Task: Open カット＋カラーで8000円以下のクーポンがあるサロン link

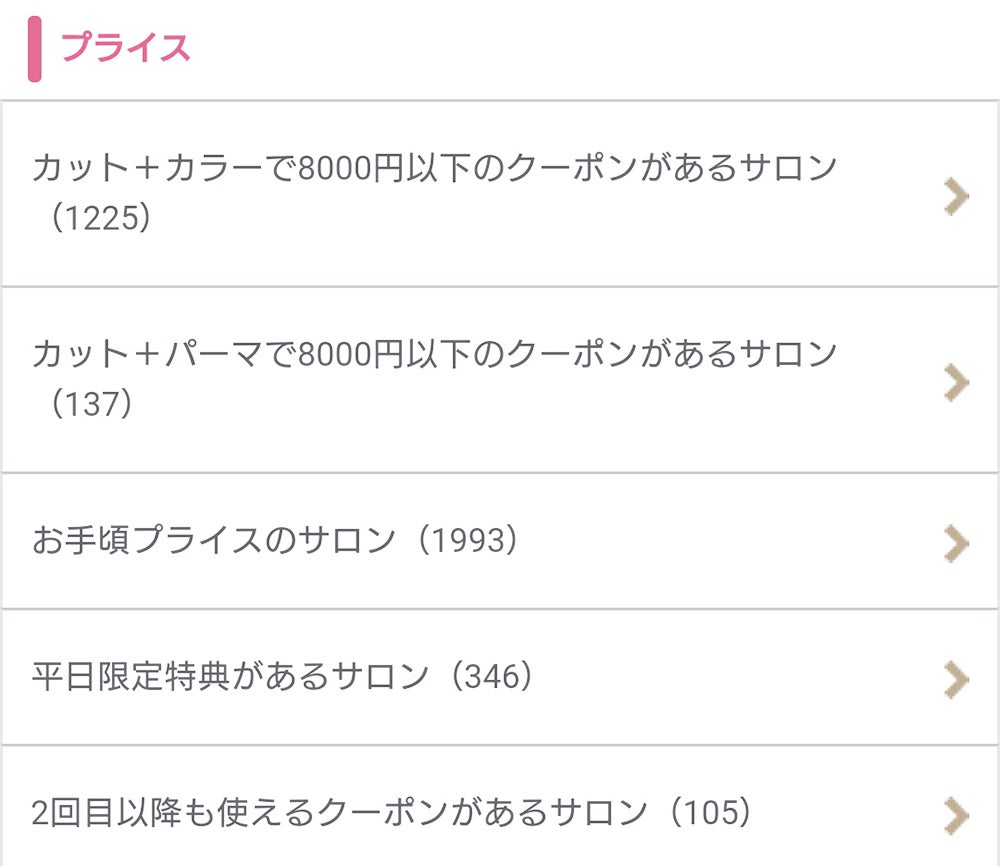Action: (433, 168)
